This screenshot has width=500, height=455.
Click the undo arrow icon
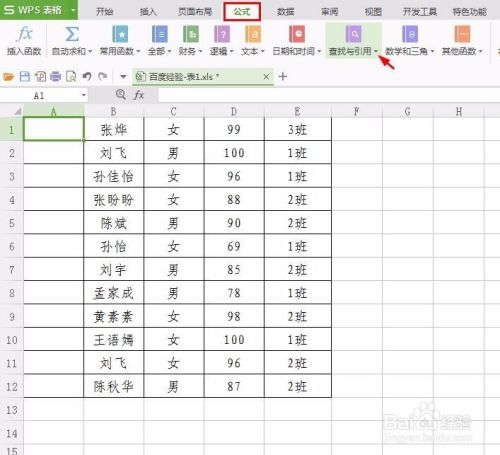pos(87,77)
